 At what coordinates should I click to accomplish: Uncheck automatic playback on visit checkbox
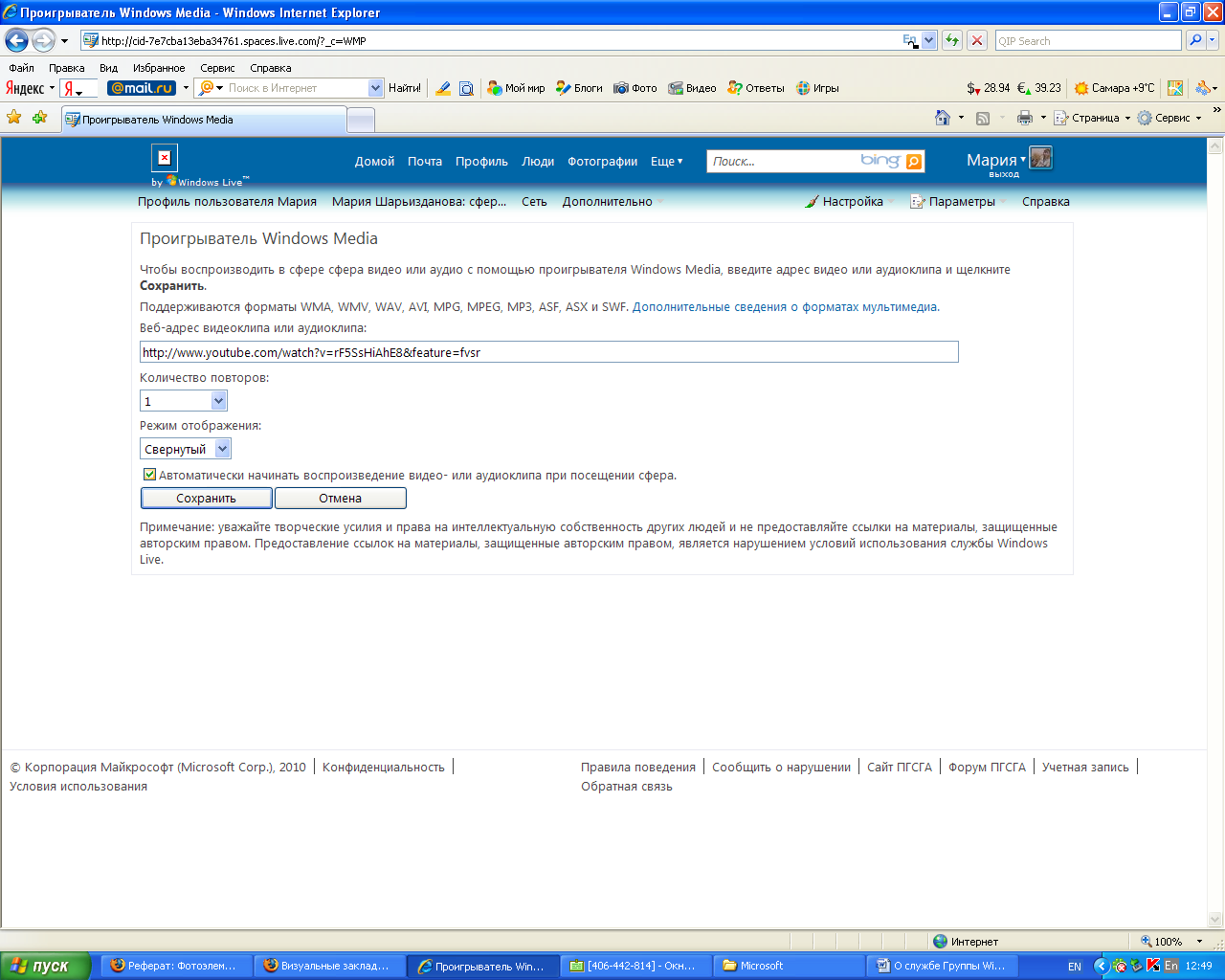coord(149,475)
